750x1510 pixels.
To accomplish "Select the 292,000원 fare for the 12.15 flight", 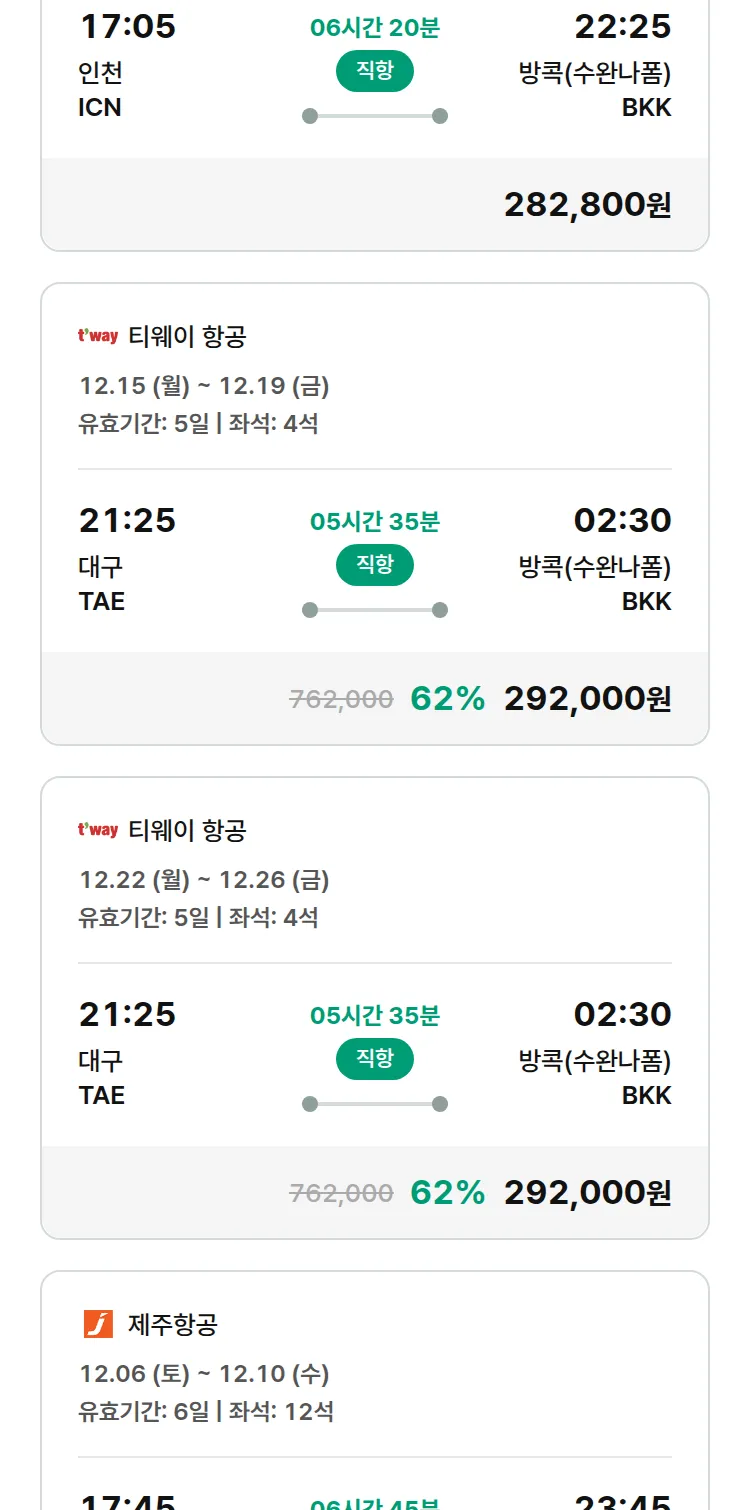I will point(587,698).
